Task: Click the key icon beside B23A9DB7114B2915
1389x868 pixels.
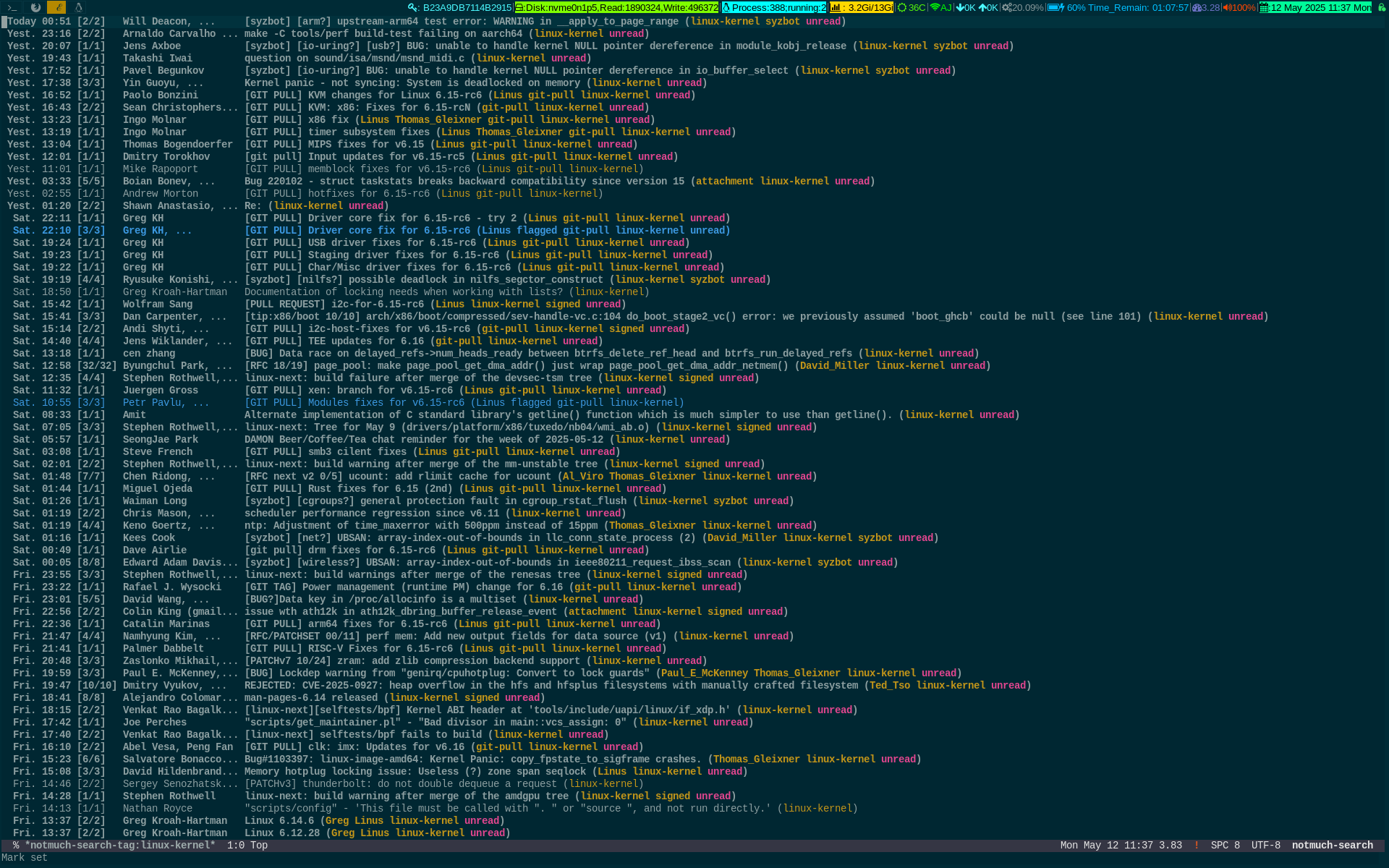Action: (x=413, y=7)
